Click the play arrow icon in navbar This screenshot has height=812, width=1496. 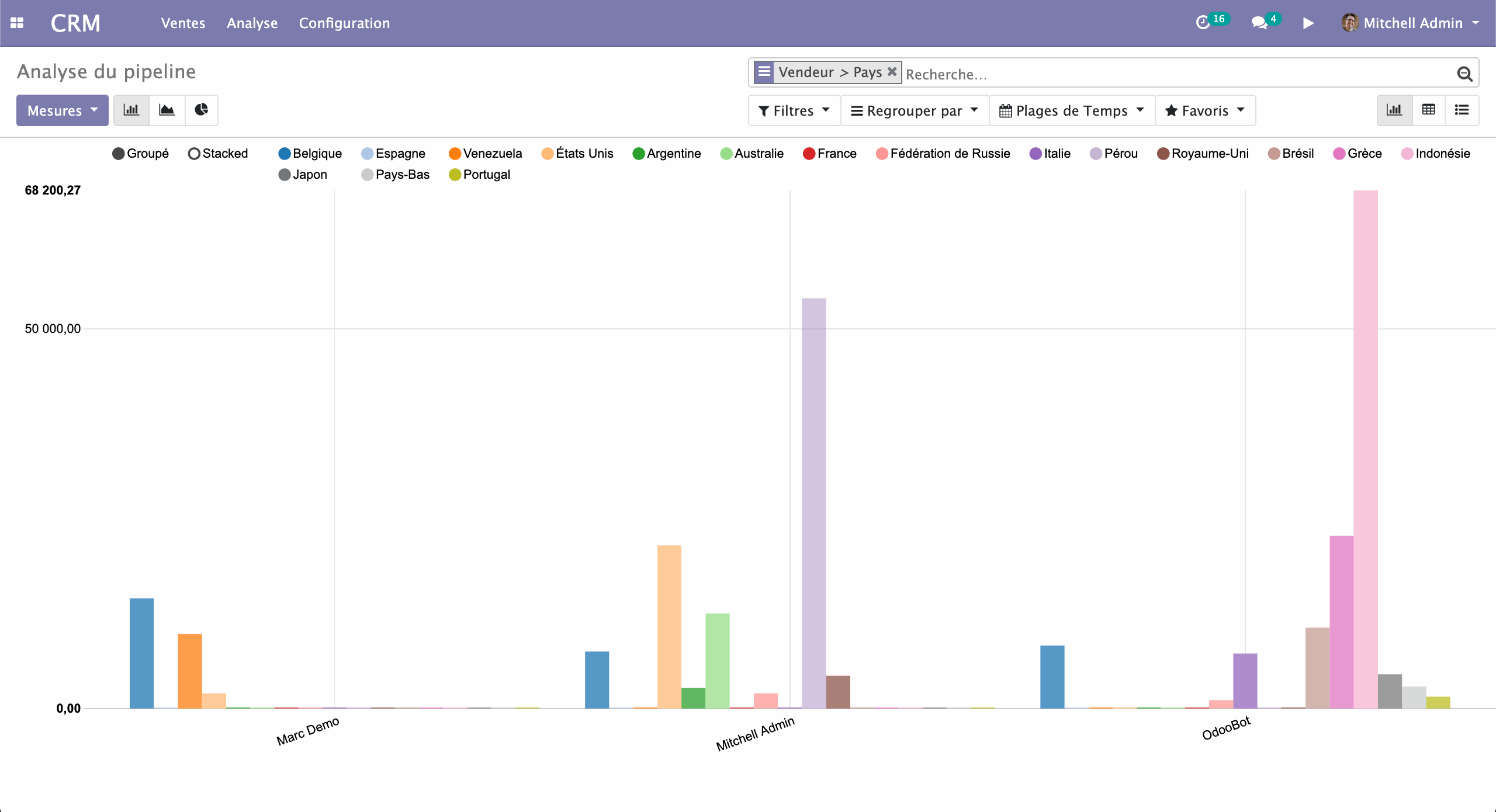pos(1308,23)
